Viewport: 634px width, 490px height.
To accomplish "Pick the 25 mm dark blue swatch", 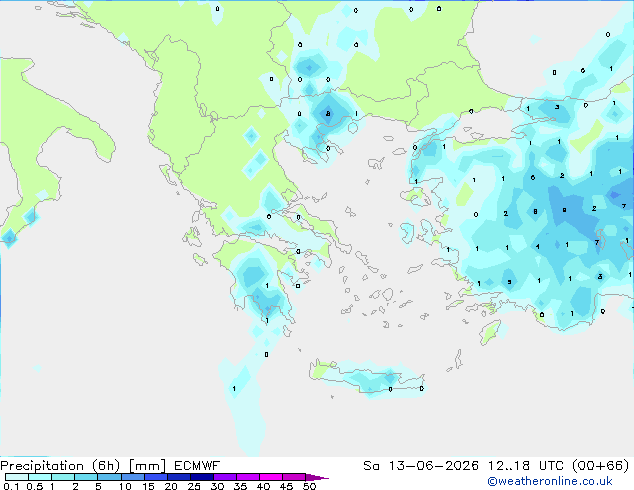I will click(201, 477).
